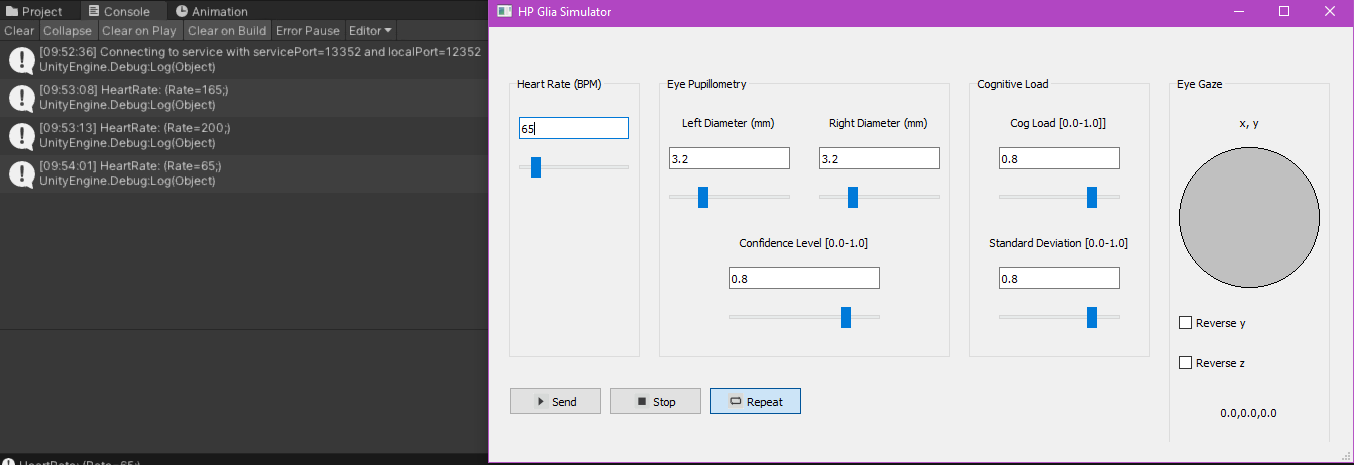Enable the Reverse z checkbox
The height and width of the screenshot is (465, 1354).
coord(1186,363)
